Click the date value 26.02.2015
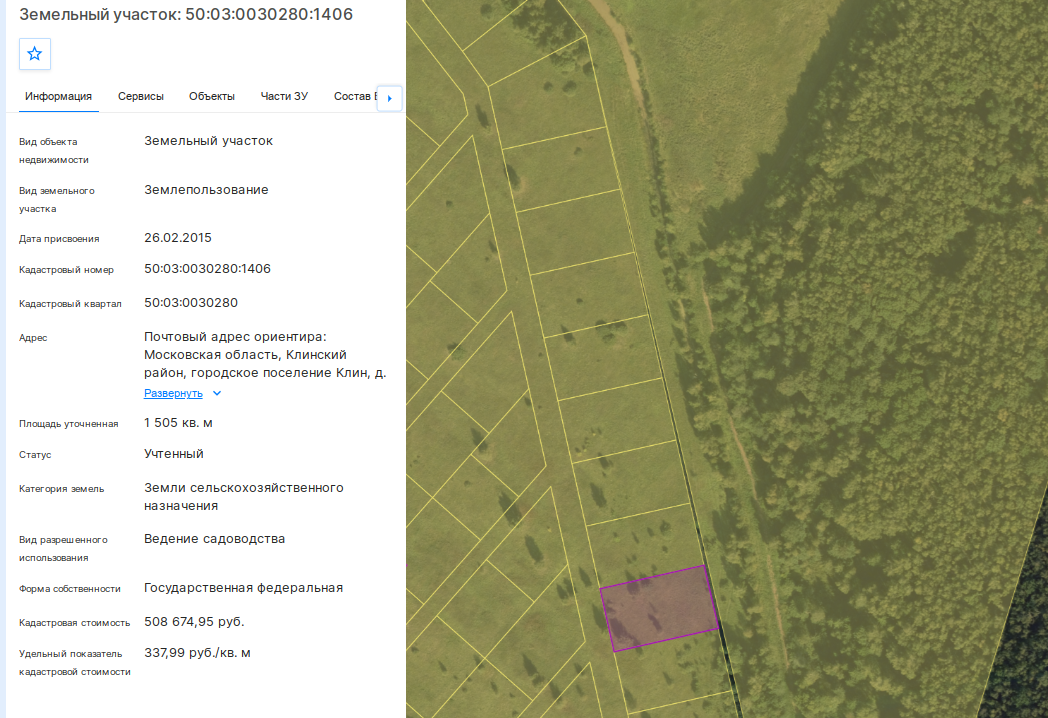This screenshot has width=1048, height=718. pos(178,238)
